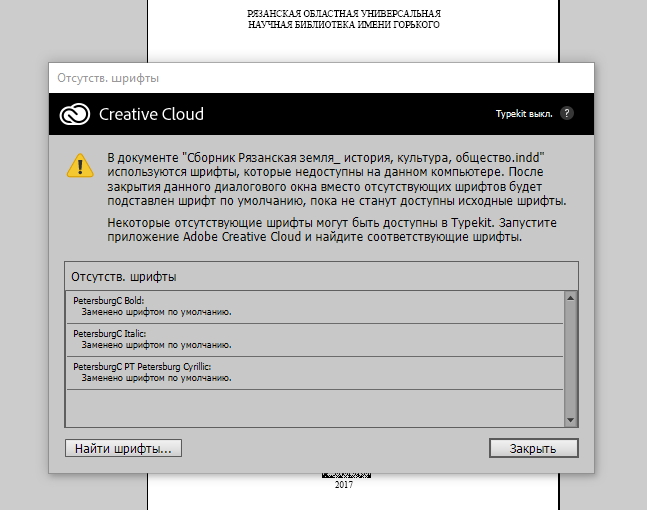Click the Typekit help question mark icon
This screenshot has height=510, width=647.
(567, 113)
